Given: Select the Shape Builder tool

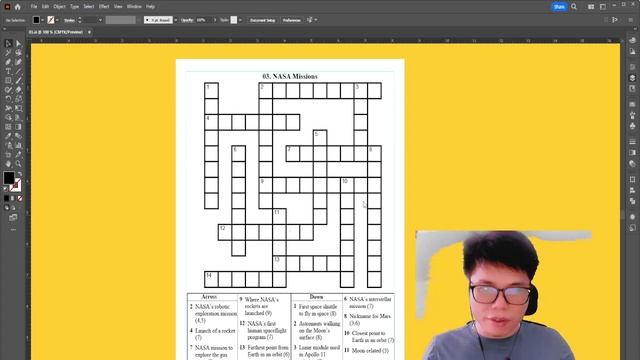Looking at the screenshot, I should click(8, 118).
